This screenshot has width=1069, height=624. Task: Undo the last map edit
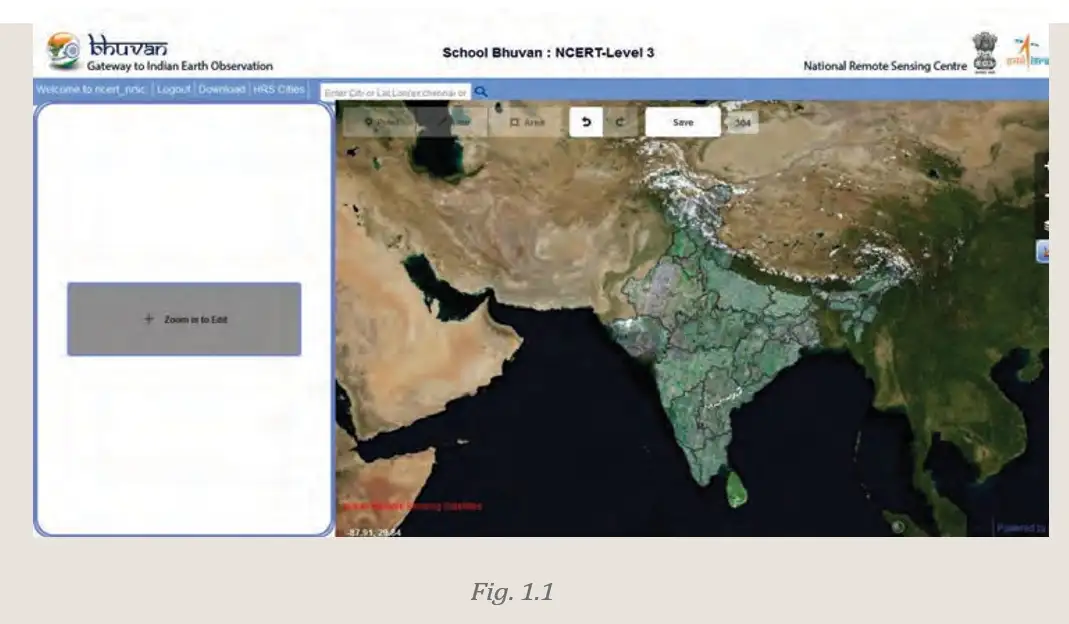pyautogui.click(x=586, y=122)
